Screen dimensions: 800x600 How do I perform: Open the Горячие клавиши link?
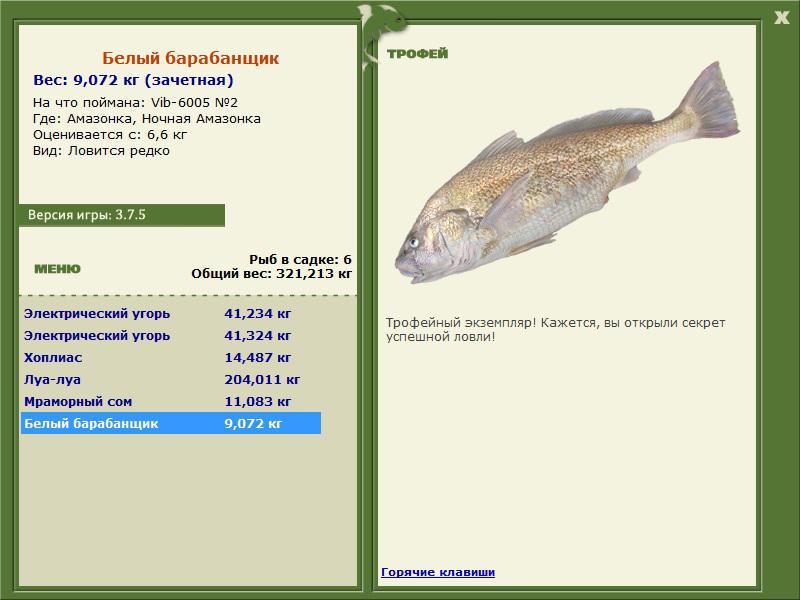[x=438, y=572]
